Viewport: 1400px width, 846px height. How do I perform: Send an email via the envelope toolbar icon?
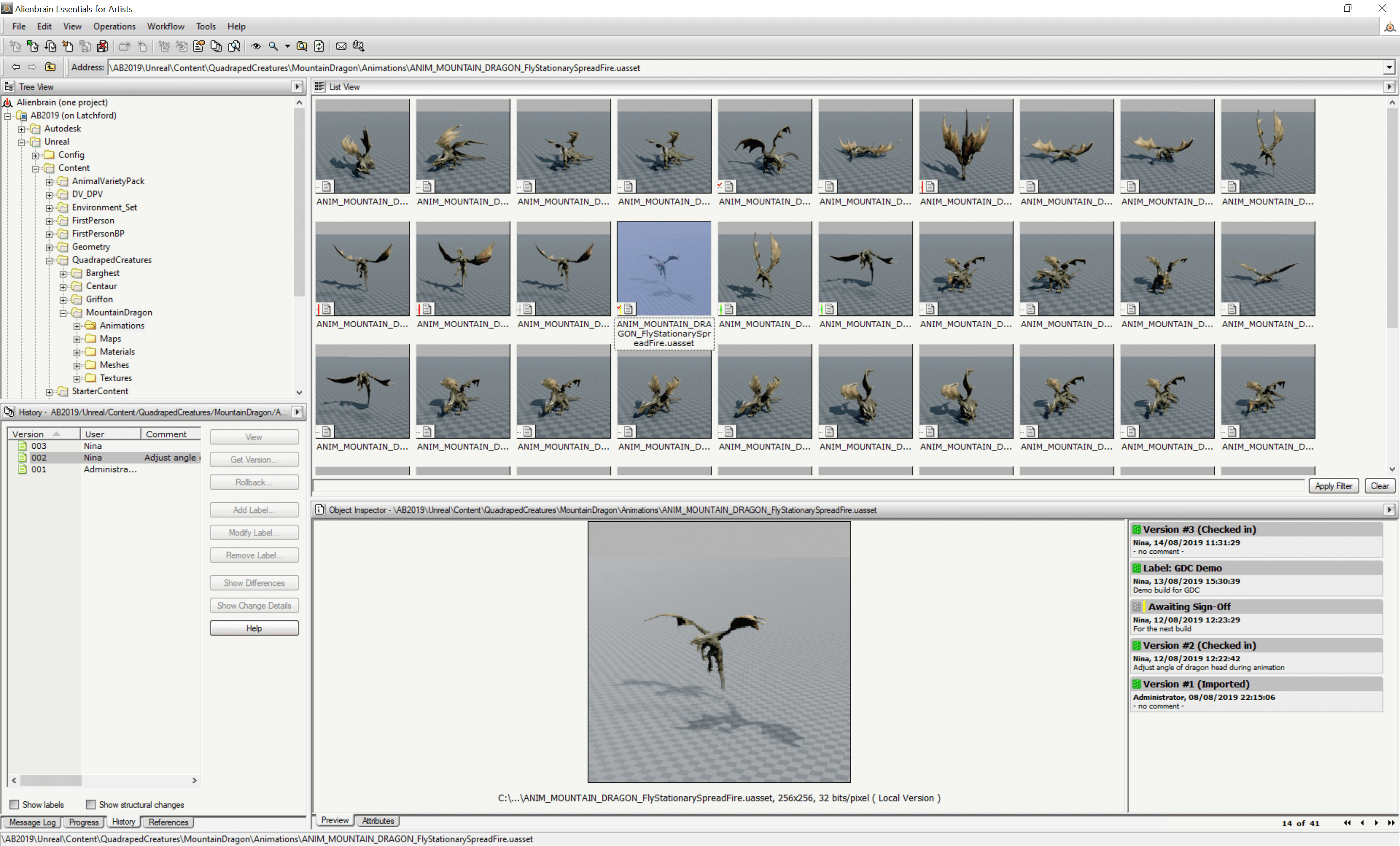pos(341,46)
